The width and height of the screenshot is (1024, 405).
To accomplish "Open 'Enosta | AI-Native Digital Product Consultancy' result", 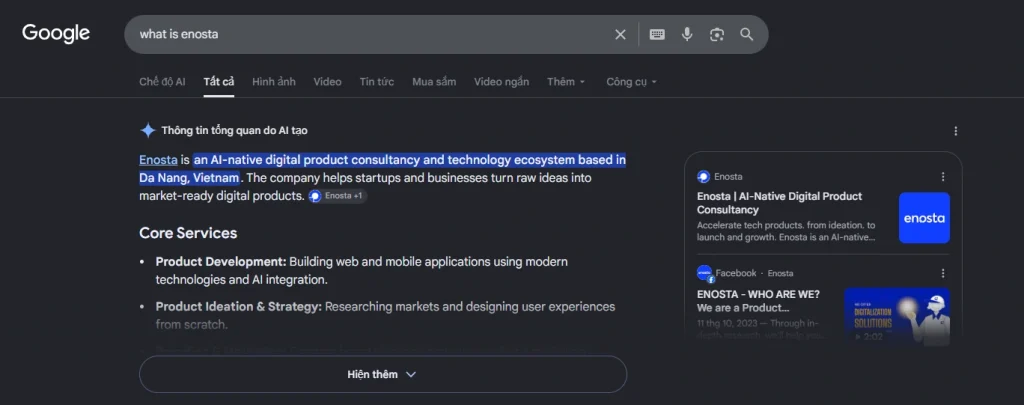I will [779, 203].
